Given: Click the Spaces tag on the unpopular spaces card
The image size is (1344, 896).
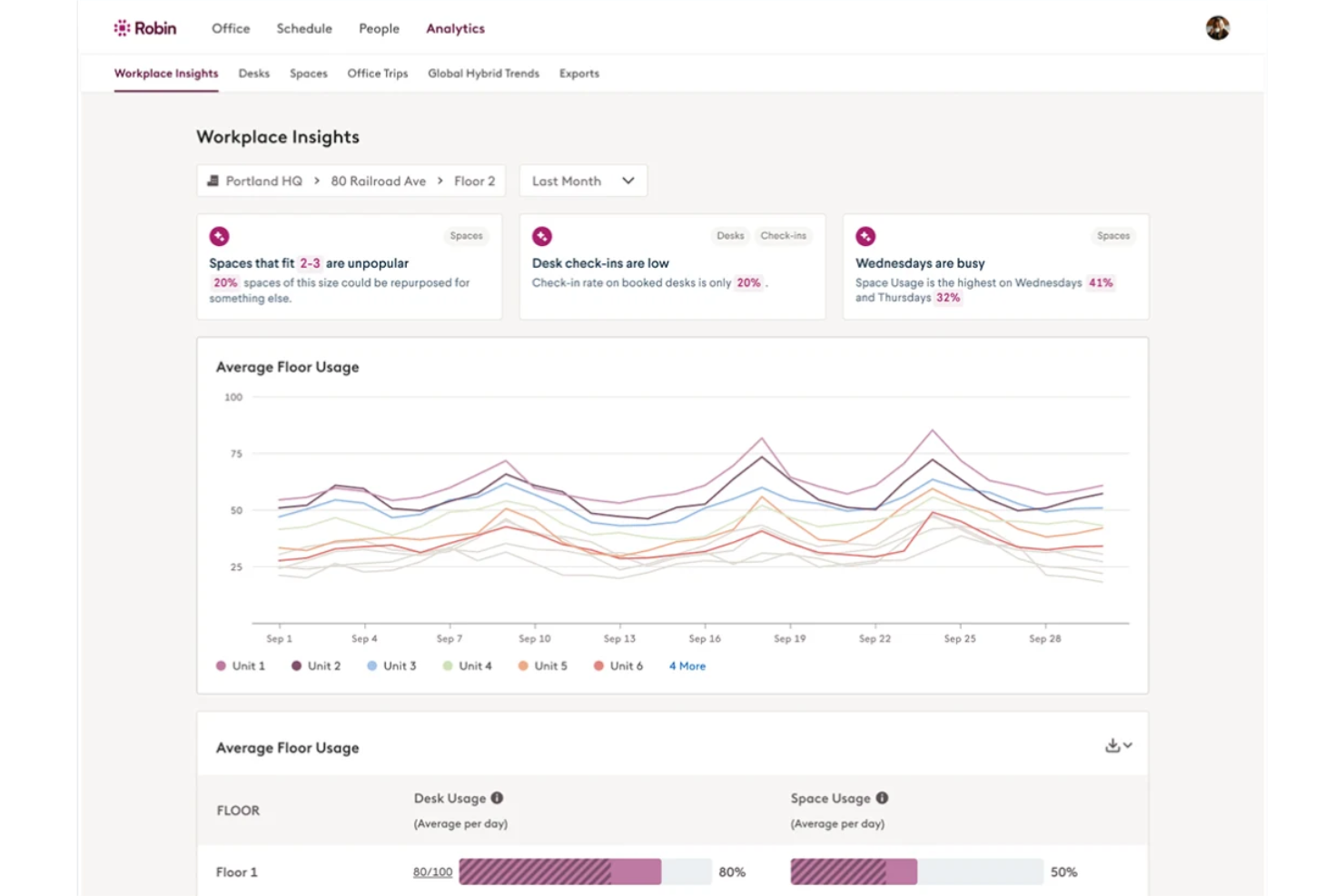Looking at the screenshot, I should pyautogui.click(x=467, y=236).
